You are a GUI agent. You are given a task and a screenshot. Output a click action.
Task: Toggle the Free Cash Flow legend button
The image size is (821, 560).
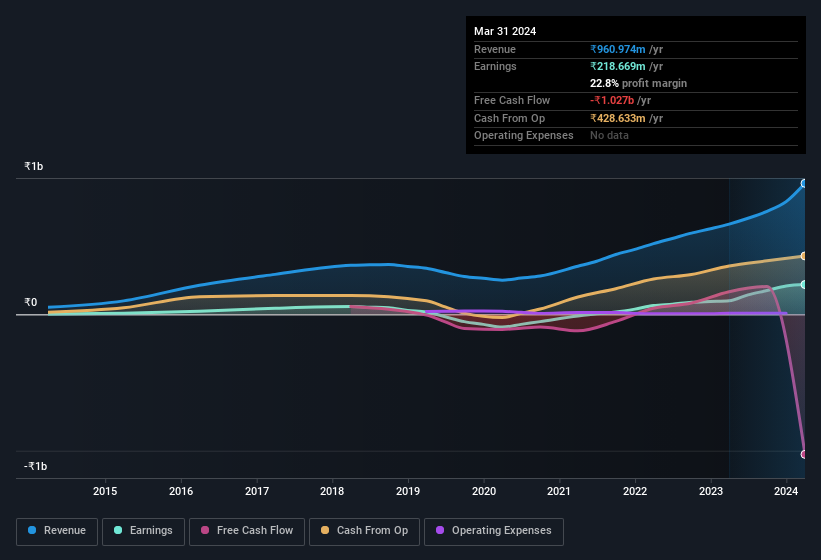(247, 531)
